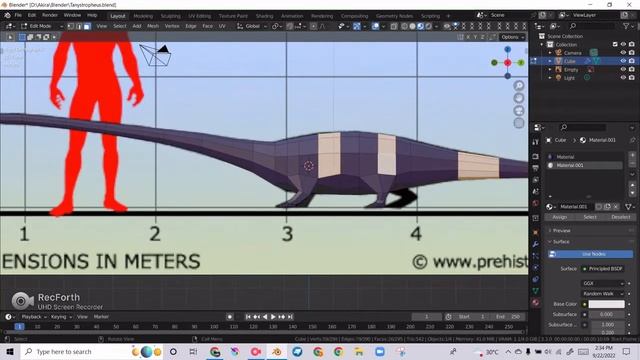Expand Cube tree item in outliner

pyautogui.click(x=550, y=61)
